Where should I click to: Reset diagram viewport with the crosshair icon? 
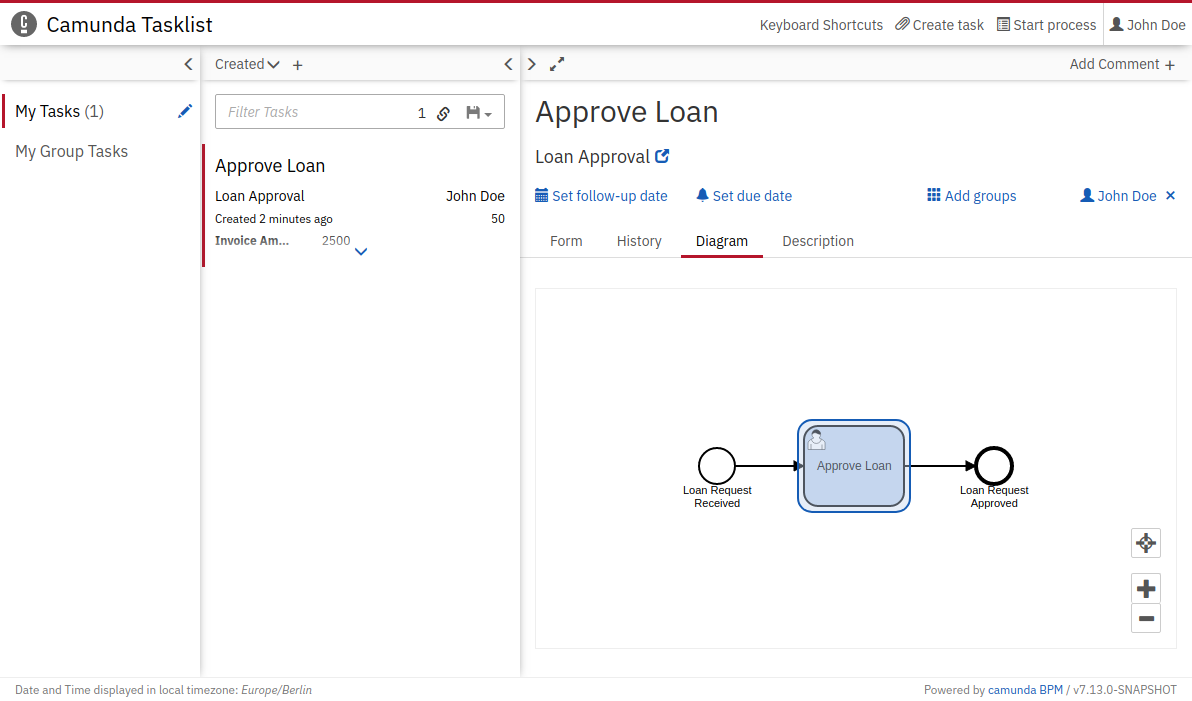(x=1146, y=543)
